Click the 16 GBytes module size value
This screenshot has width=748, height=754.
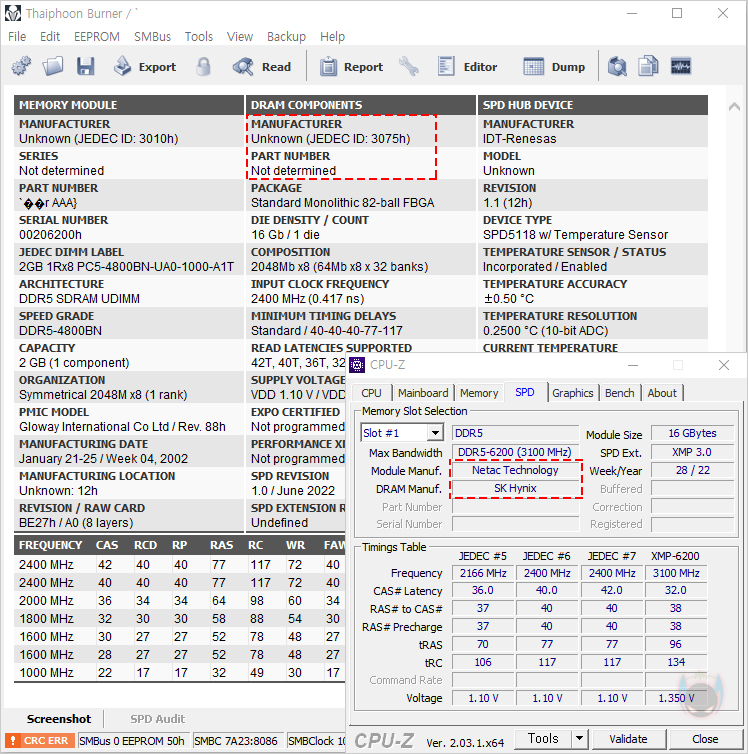tap(692, 433)
